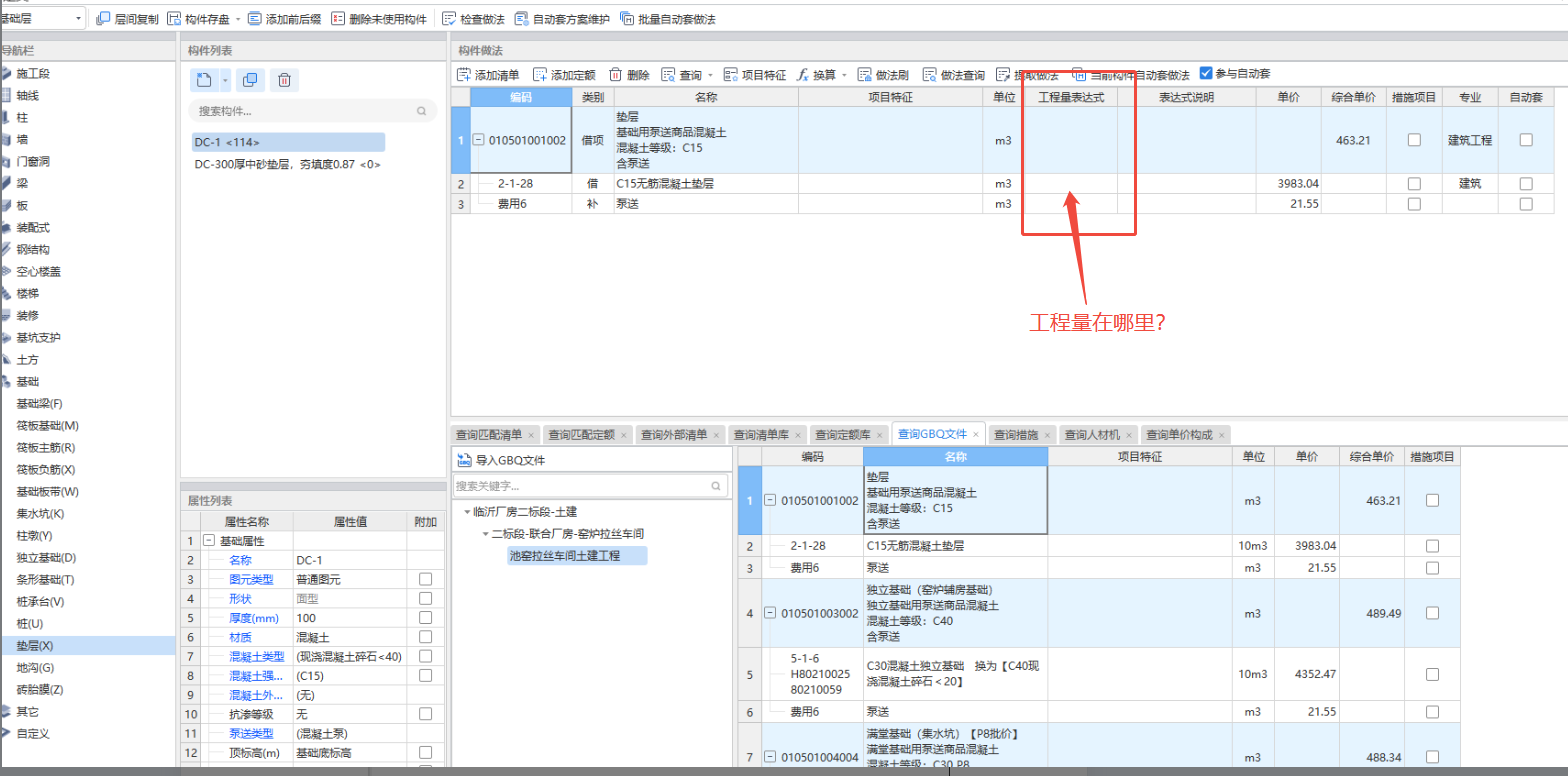Open dropdown arrow beside new component icon
The width and height of the screenshot is (1568, 776).
click(x=225, y=80)
